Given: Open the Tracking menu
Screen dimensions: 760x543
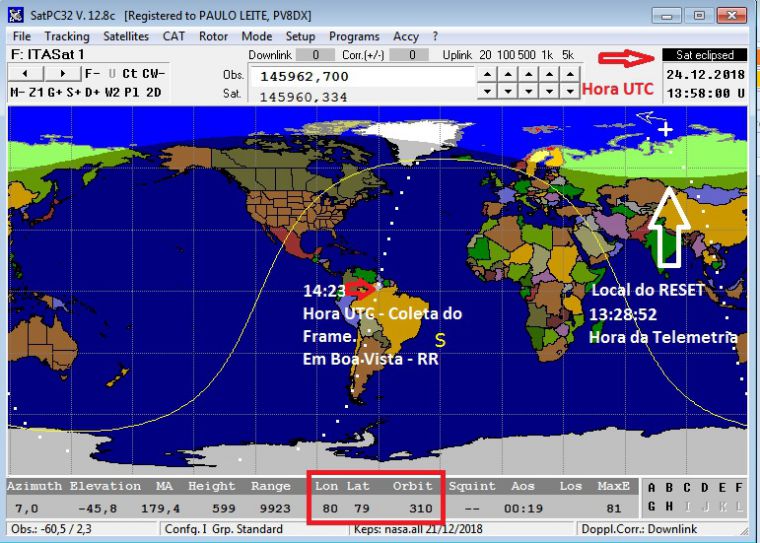Looking at the screenshot, I should [x=66, y=36].
